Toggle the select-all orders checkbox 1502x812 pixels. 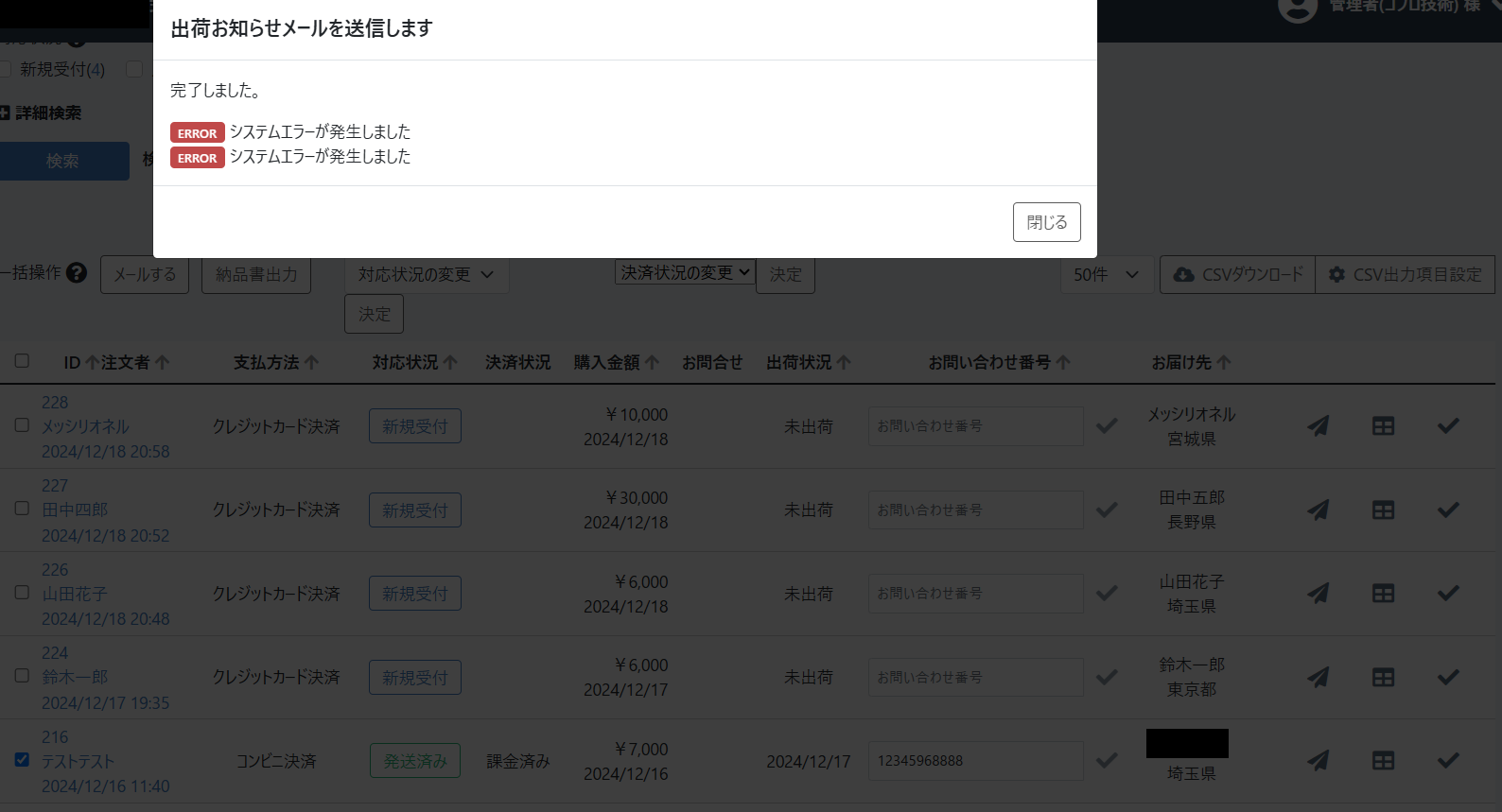22,361
